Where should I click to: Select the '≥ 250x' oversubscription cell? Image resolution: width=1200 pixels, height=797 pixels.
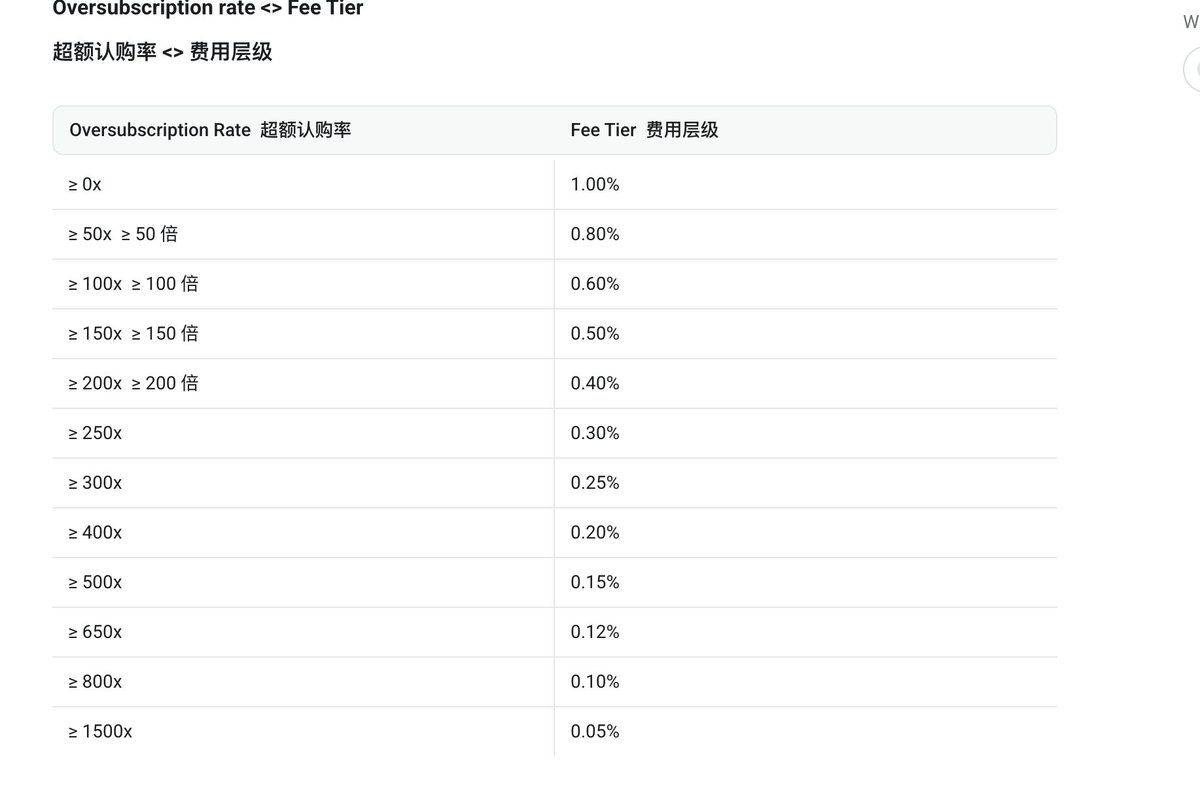[95, 433]
